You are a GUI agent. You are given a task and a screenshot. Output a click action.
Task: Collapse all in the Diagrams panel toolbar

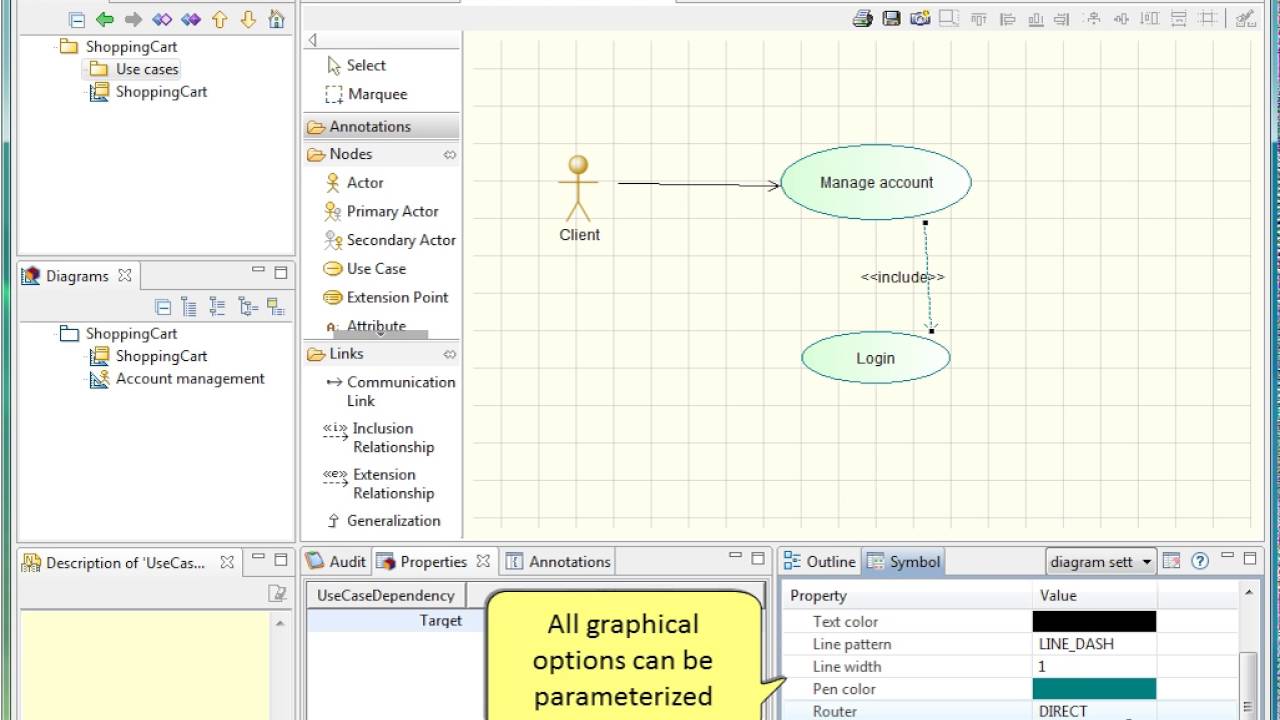(x=163, y=307)
